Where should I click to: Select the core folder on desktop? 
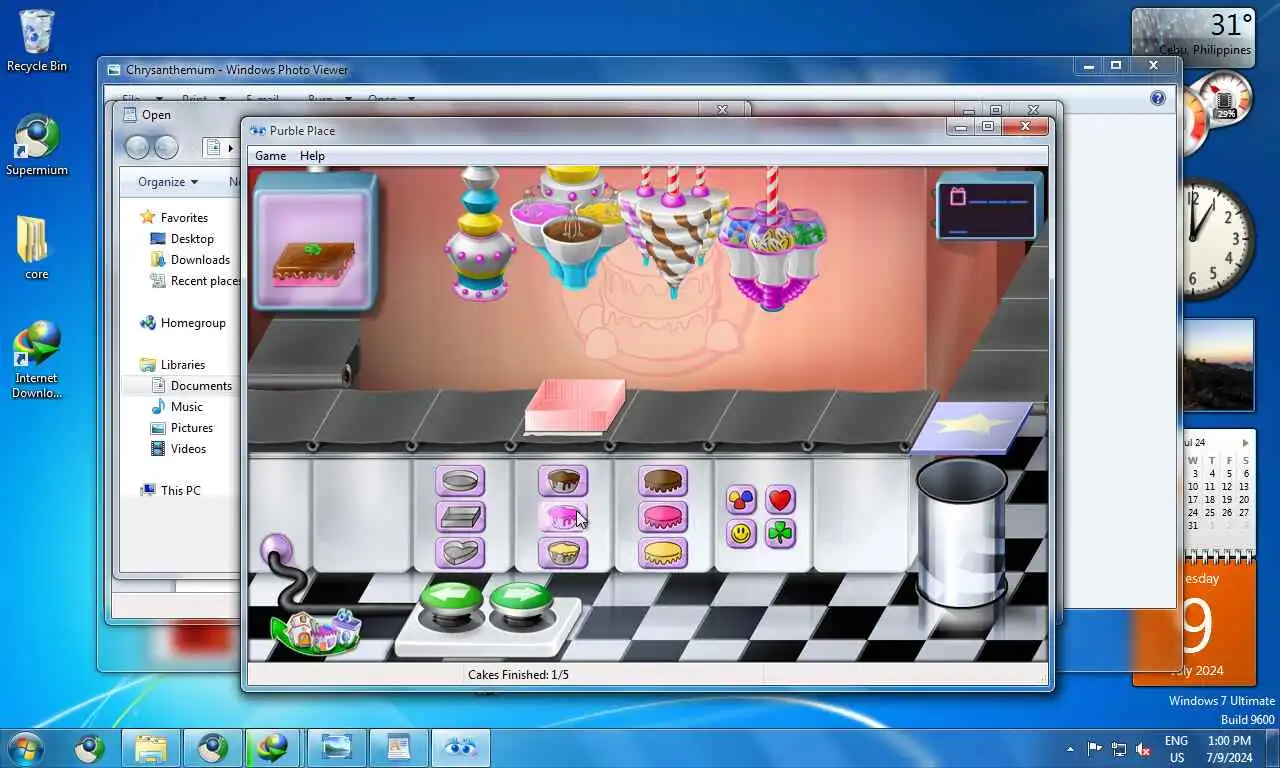coord(37,248)
